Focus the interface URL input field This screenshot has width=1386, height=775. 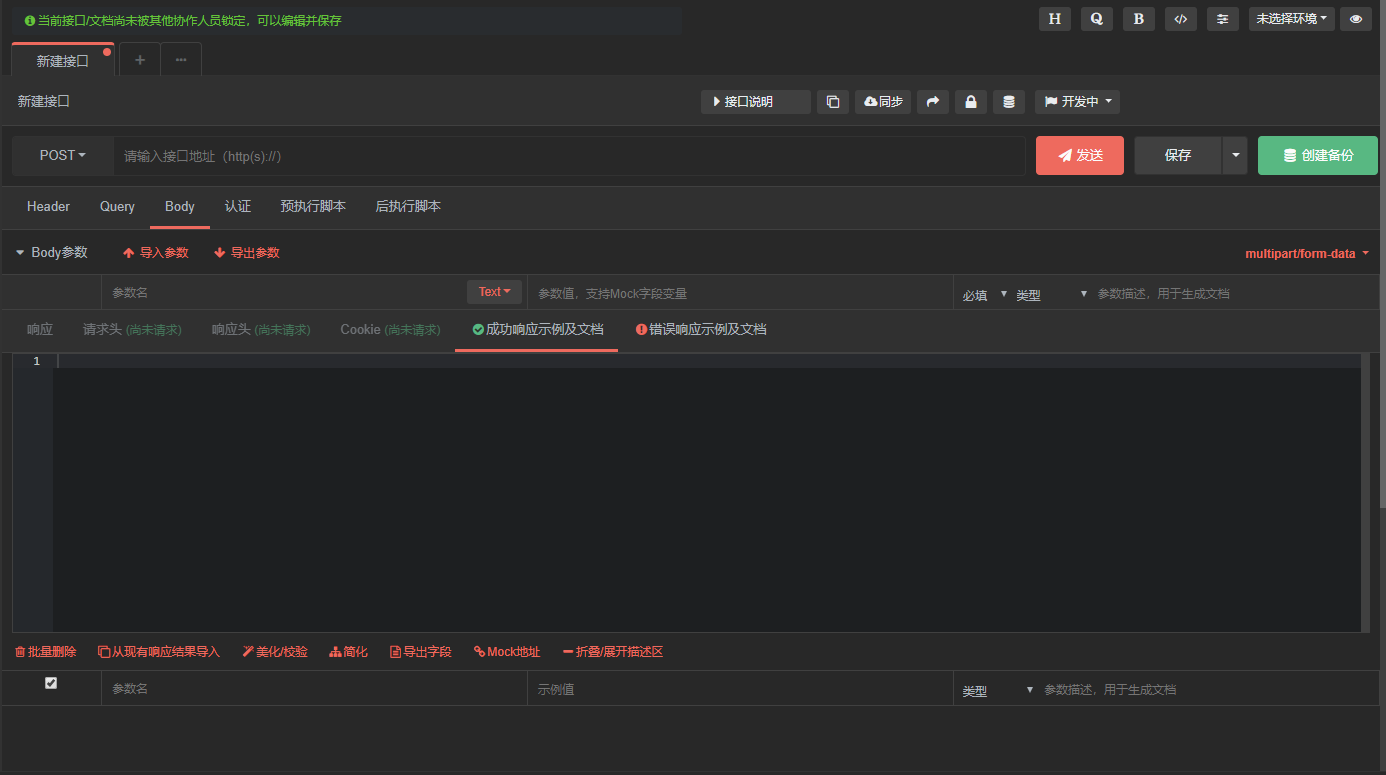(570, 156)
